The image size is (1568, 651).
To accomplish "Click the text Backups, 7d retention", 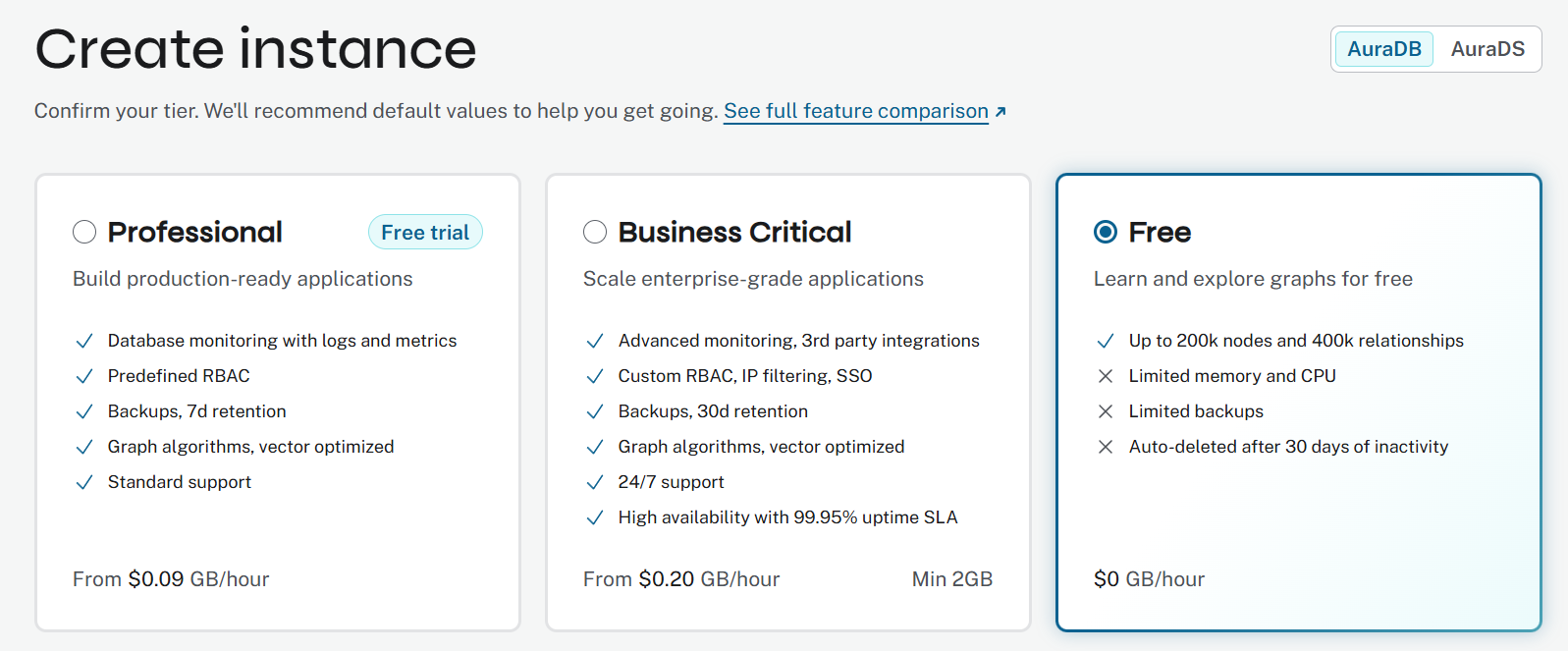I will [197, 411].
